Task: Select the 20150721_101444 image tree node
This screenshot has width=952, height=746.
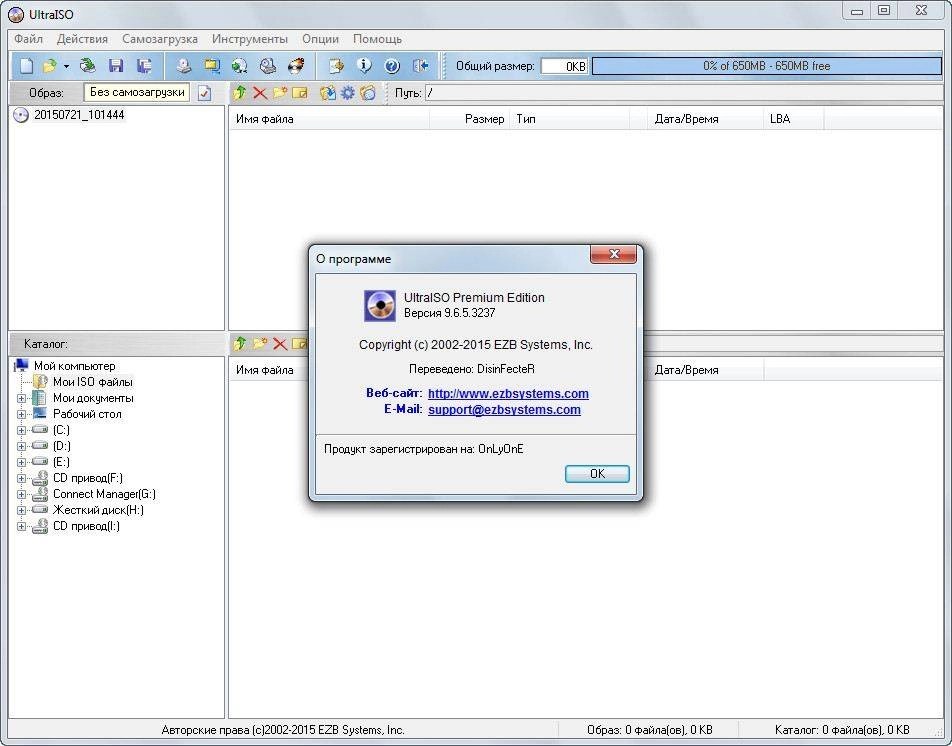Action: tap(79, 115)
